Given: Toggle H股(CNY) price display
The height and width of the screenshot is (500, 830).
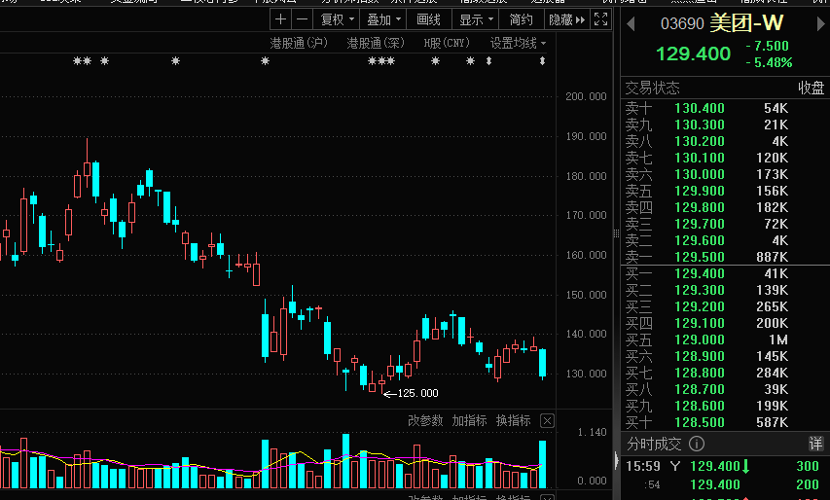Looking at the screenshot, I should pos(446,43).
